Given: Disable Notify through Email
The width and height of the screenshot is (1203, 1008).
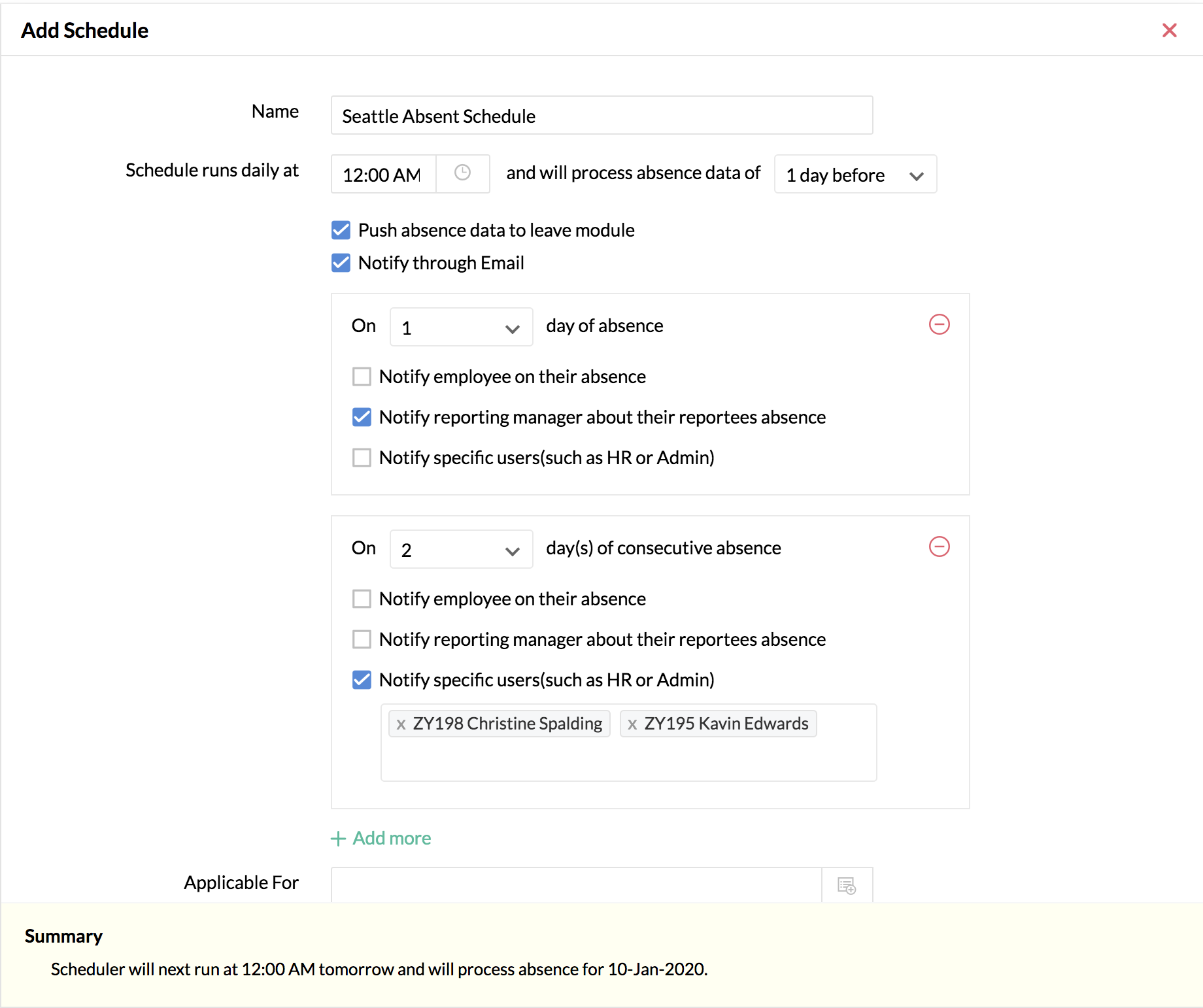Looking at the screenshot, I should pyautogui.click(x=341, y=263).
